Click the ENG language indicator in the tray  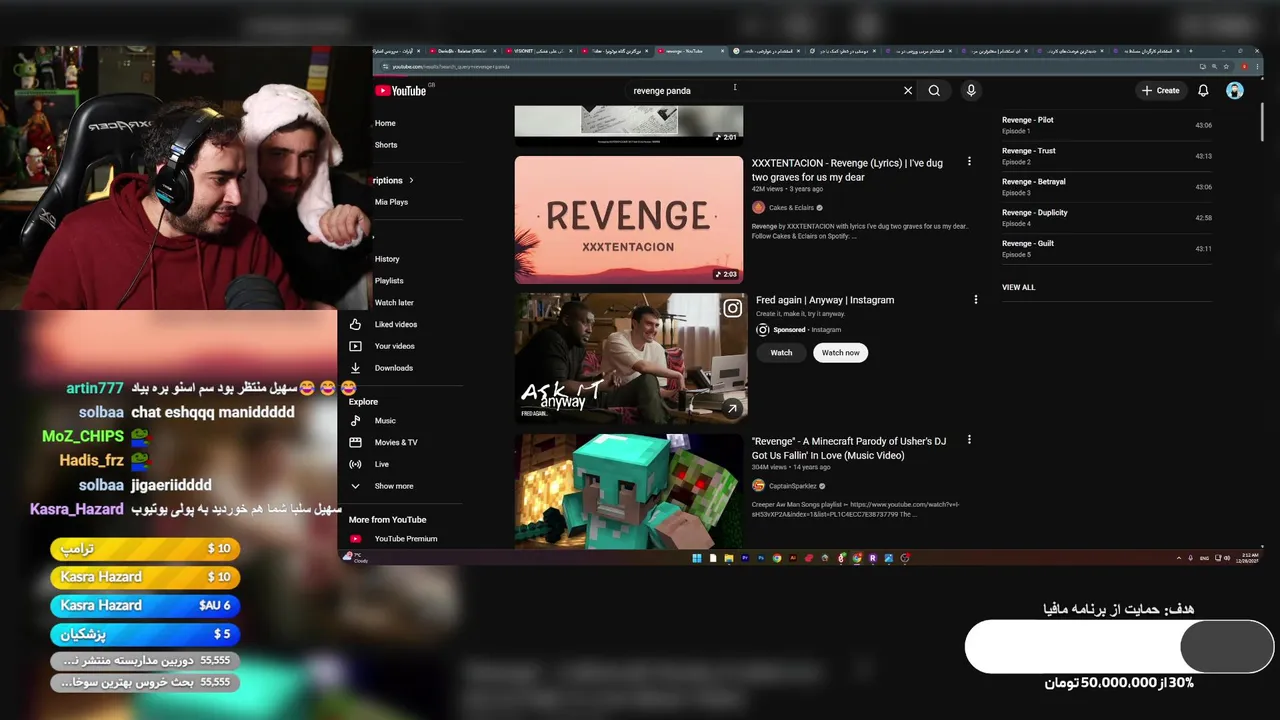tap(1204, 558)
